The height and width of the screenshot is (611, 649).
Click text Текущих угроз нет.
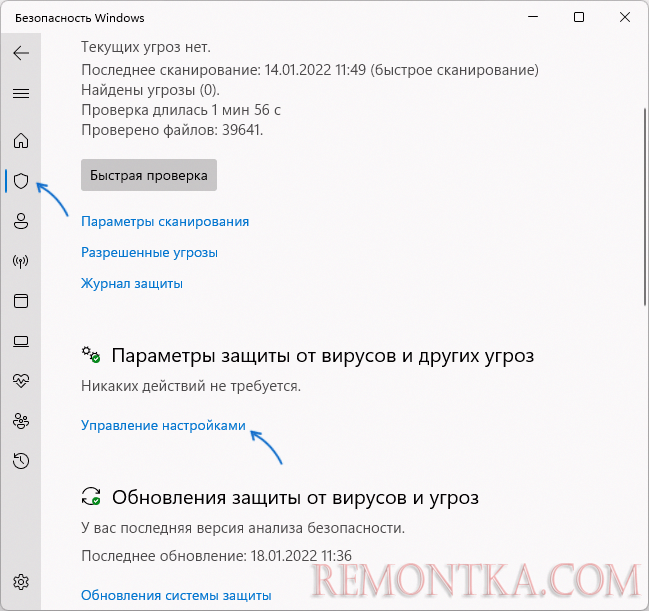146,47
